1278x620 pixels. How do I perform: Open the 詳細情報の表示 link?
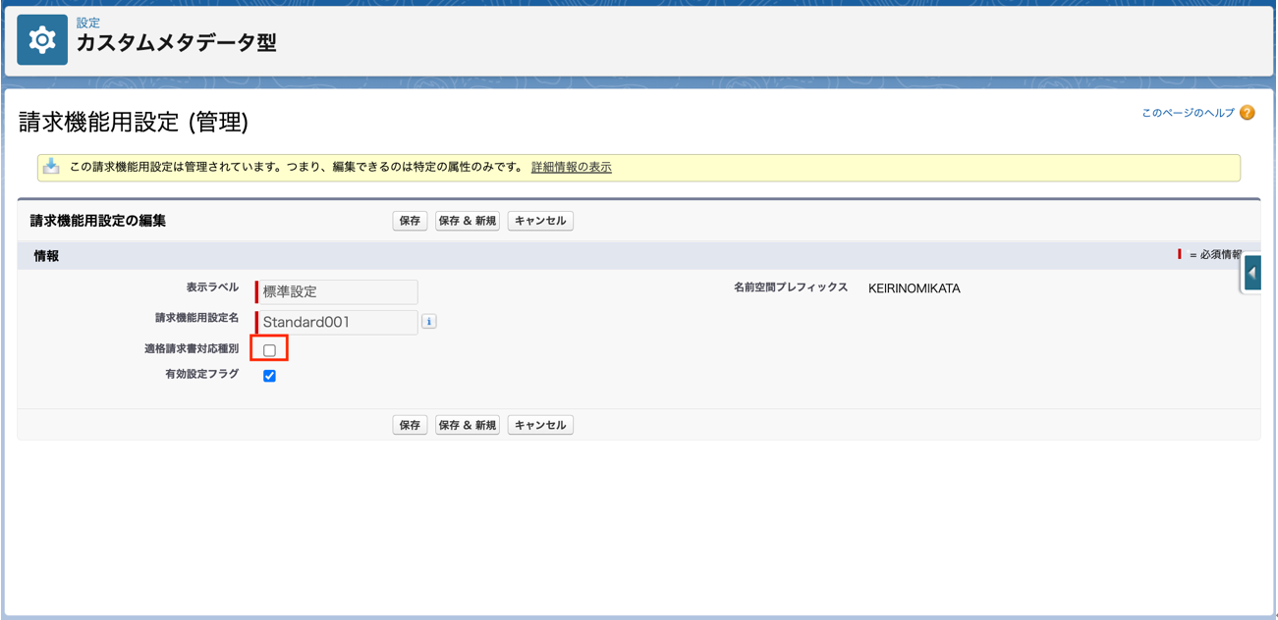point(571,168)
